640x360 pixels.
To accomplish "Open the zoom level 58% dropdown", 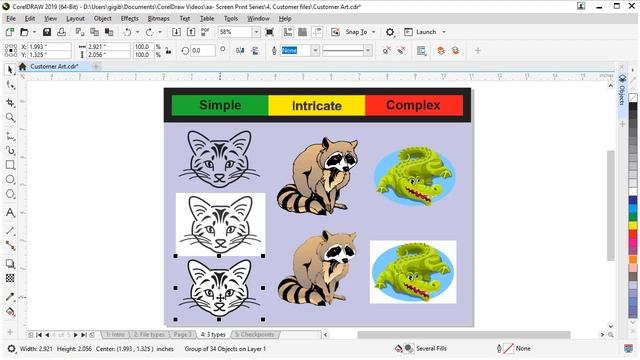I will (x=256, y=32).
